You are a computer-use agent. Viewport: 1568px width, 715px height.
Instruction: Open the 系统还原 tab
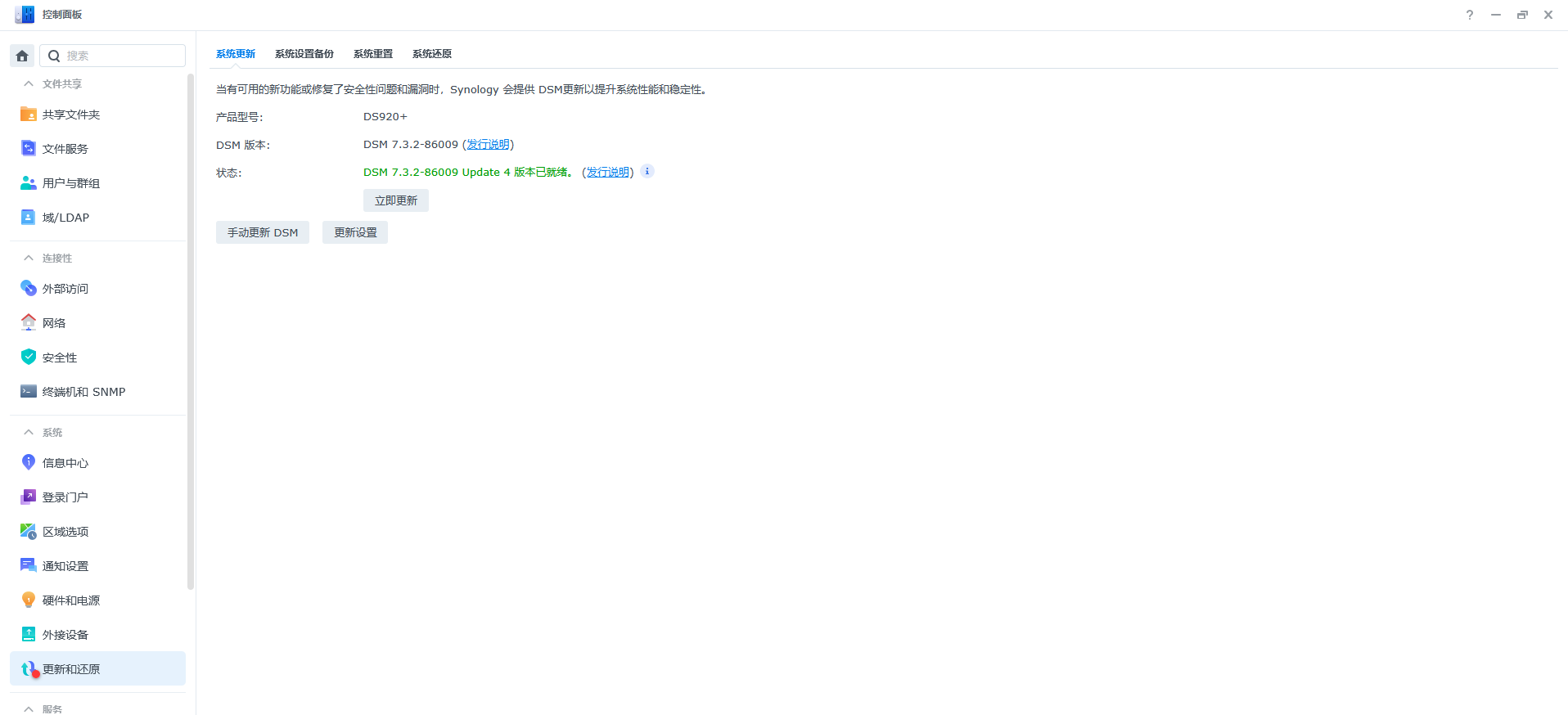432,54
